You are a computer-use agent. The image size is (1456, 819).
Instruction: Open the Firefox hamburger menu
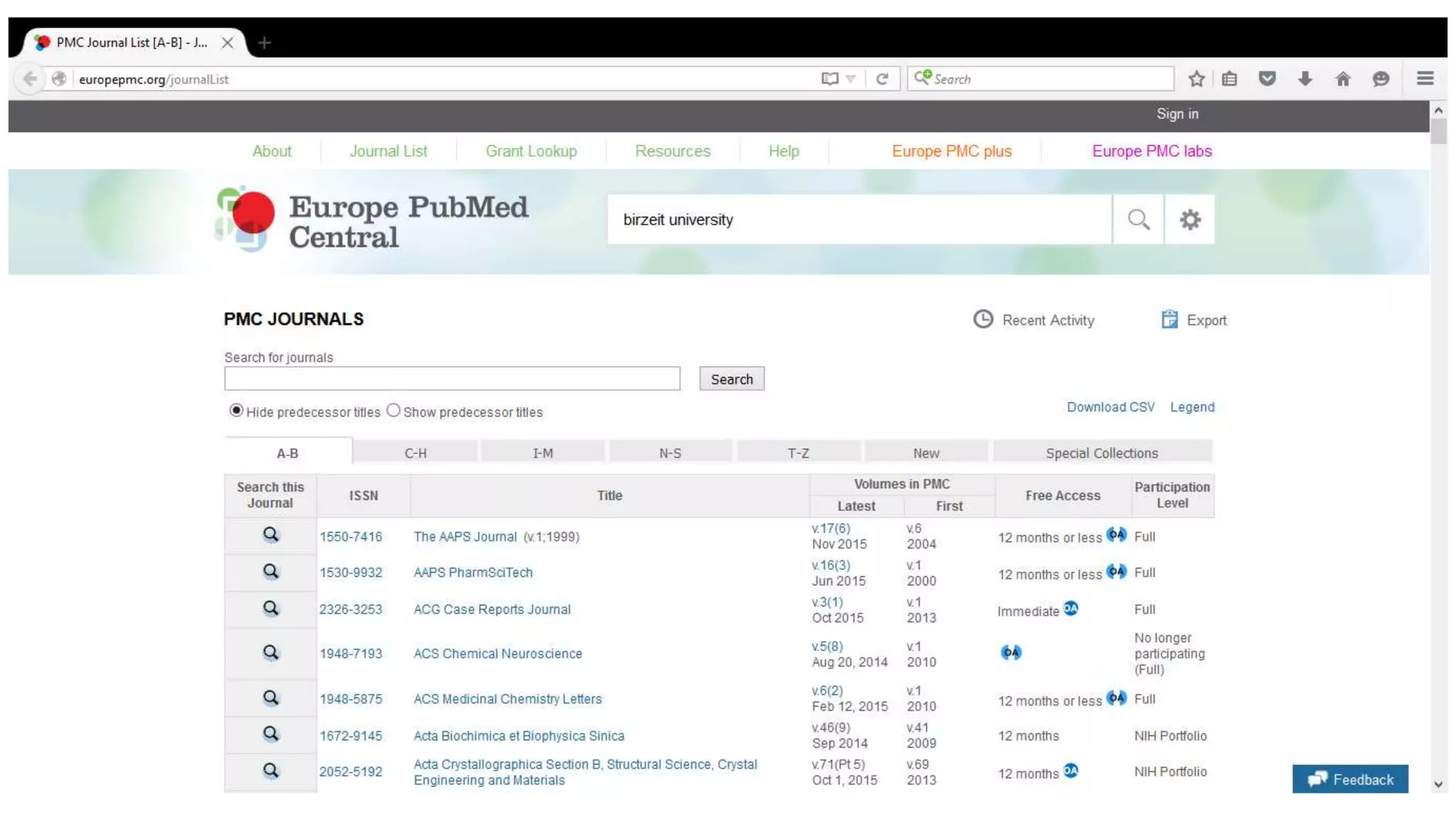pyautogui.click(x=1425, y=79)
